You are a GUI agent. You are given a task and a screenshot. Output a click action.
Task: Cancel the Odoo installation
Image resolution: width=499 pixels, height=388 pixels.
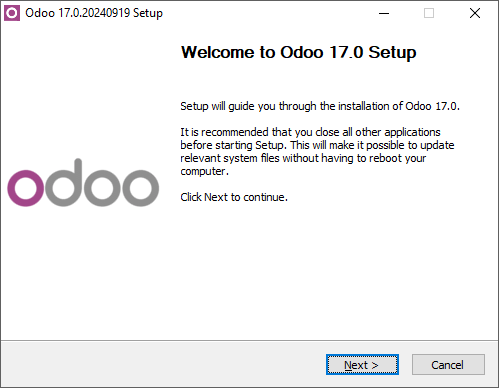pyautogui.click(x=448, y=365)
